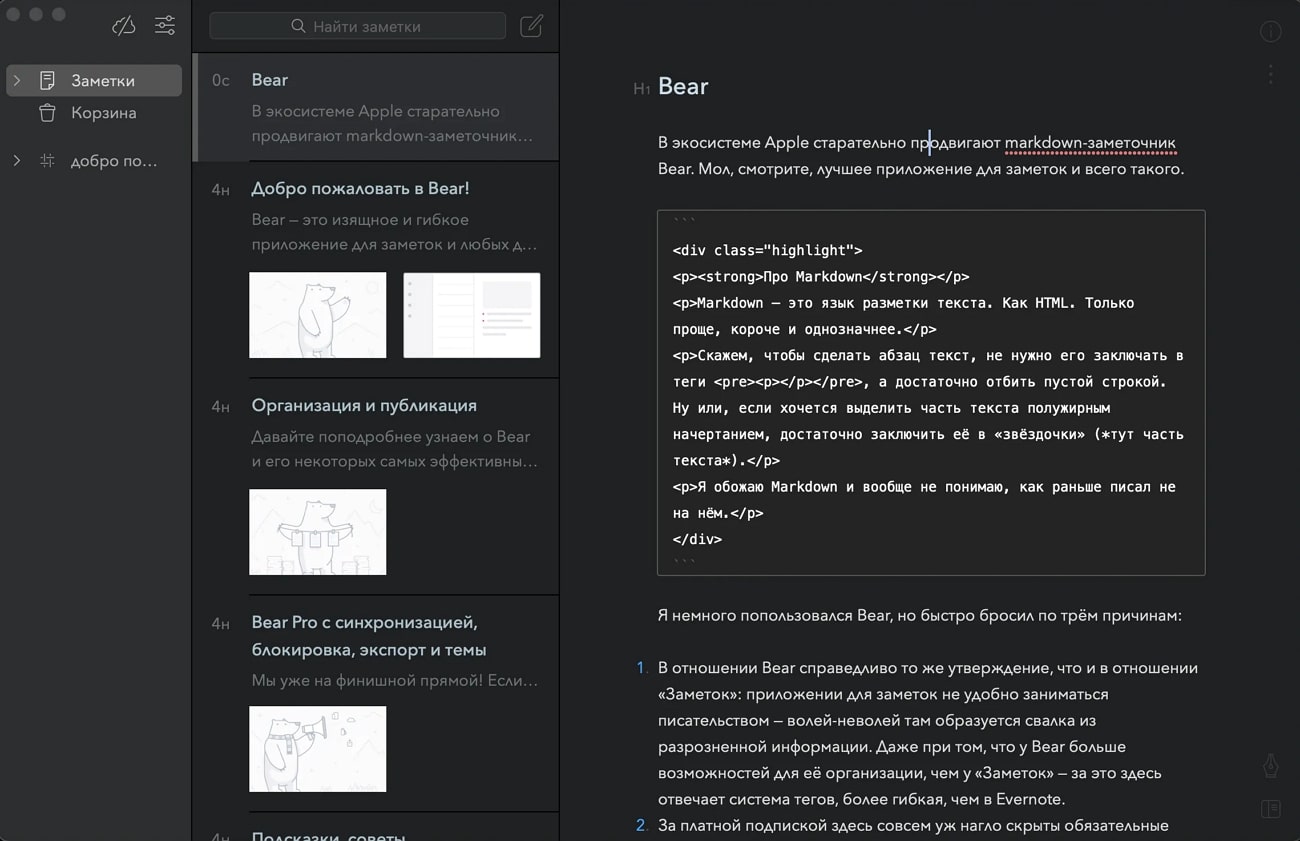This screenshot has height=841, width=1300.
Task: Select Заметки in the sidebar
Action: (x=94, y=81)
